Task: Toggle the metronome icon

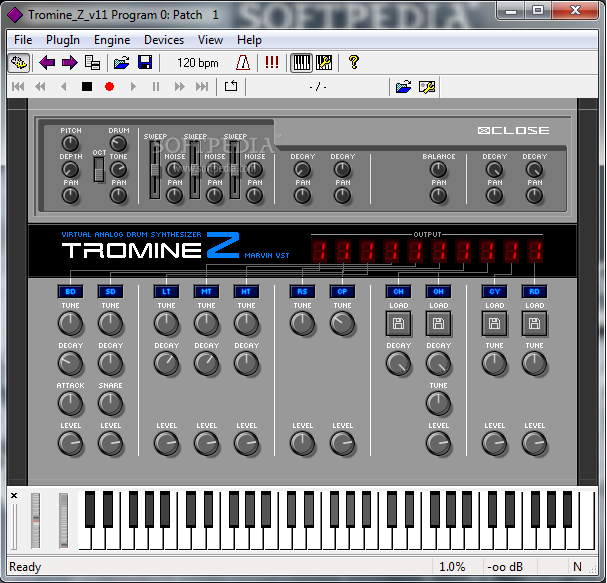Action: (x=243, y=62)
